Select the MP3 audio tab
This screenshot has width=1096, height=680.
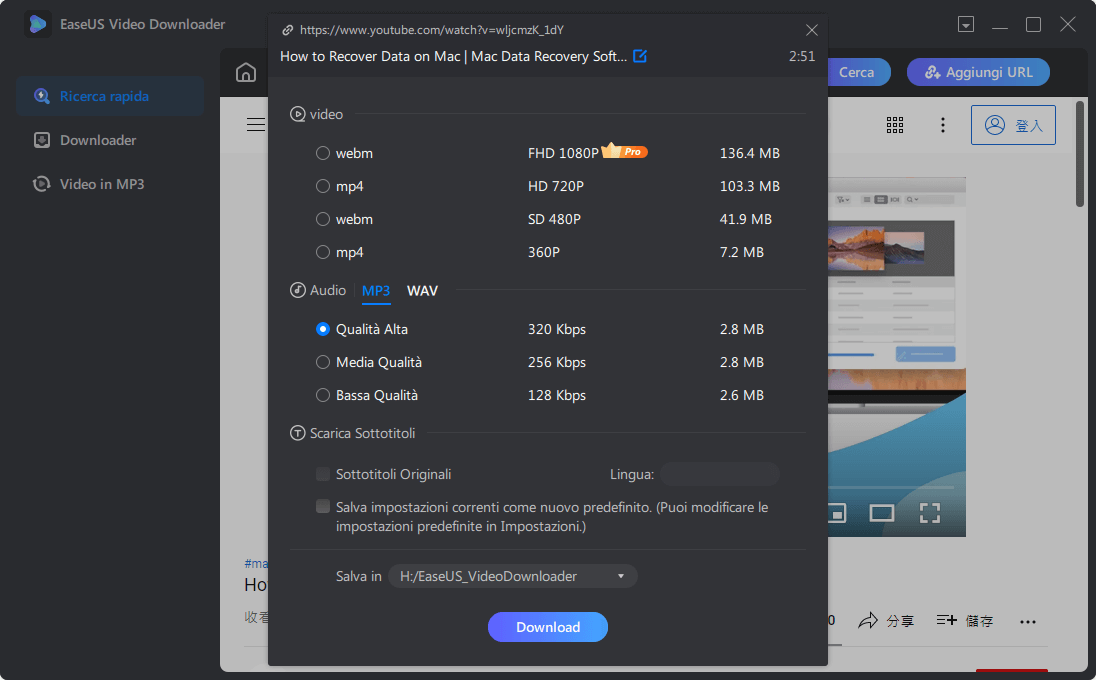pos(376,290)
